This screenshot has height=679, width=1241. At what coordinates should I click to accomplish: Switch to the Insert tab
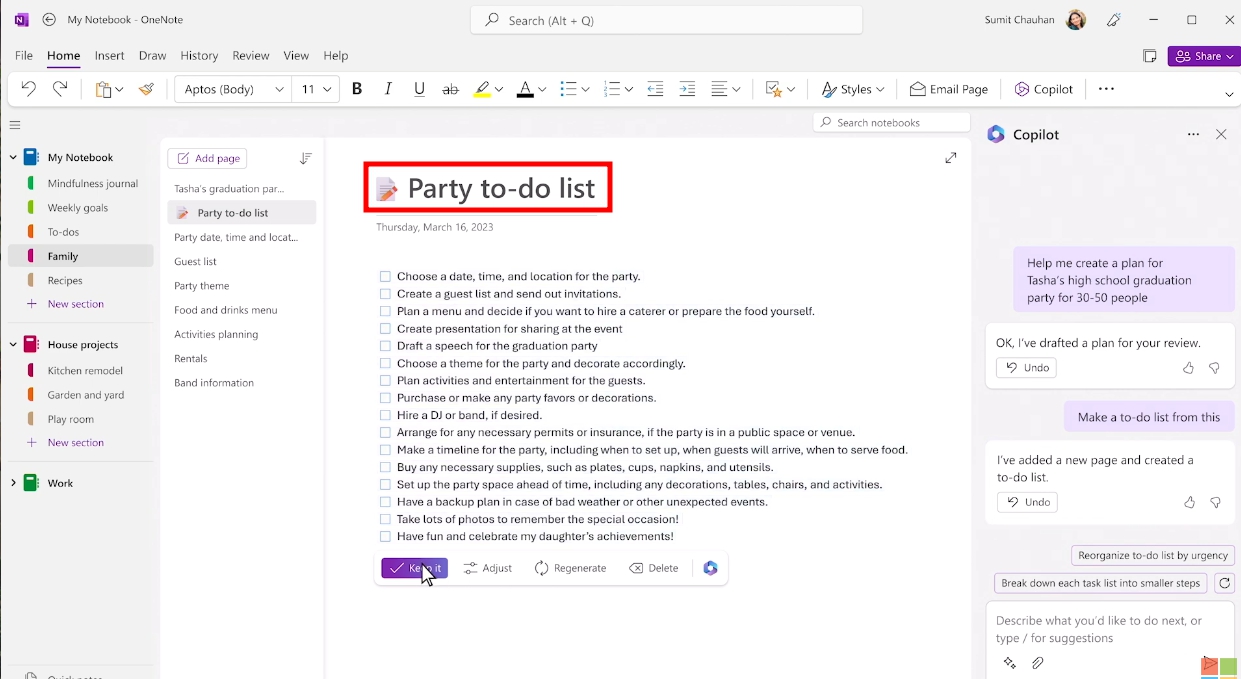coord(109,56)
